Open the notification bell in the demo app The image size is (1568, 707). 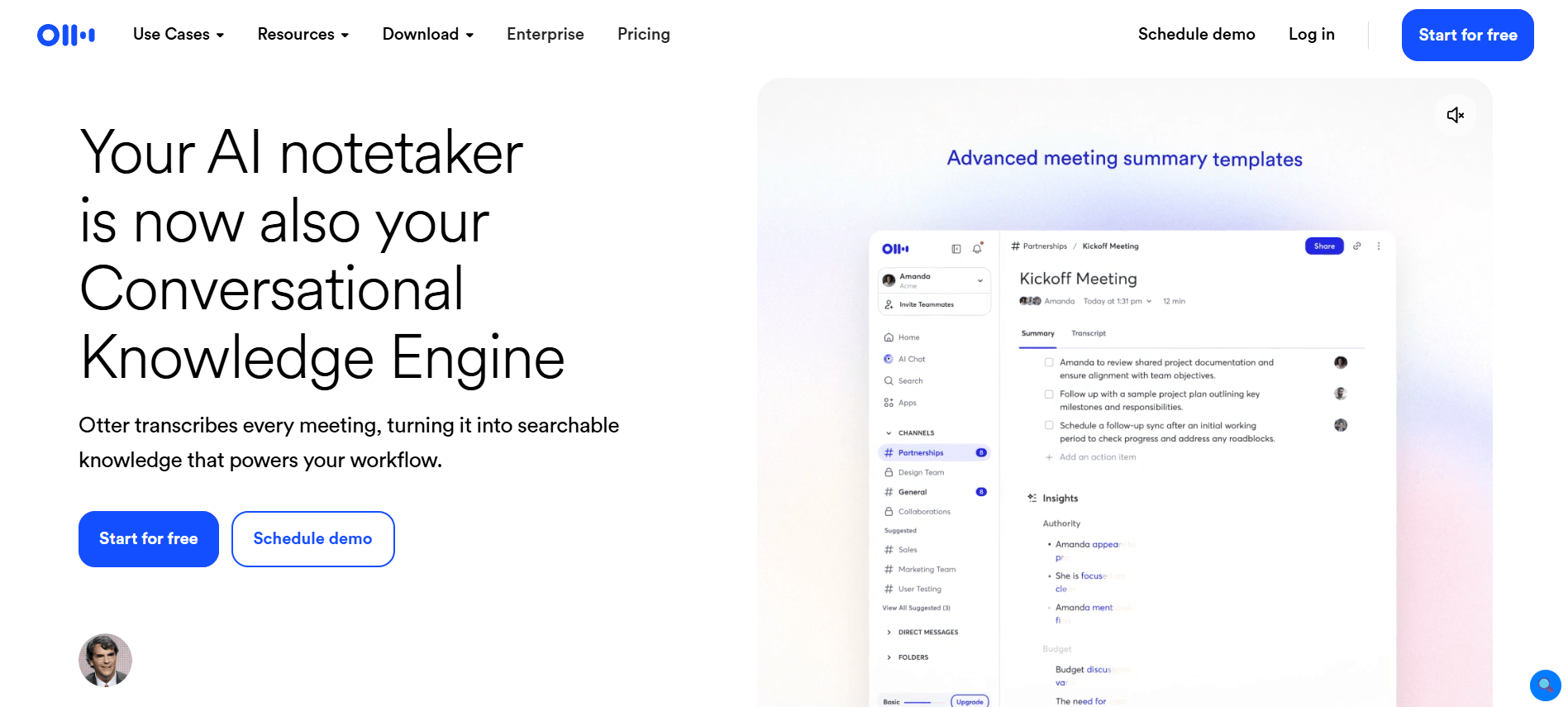pyautogui.click(x=977, y=248)
